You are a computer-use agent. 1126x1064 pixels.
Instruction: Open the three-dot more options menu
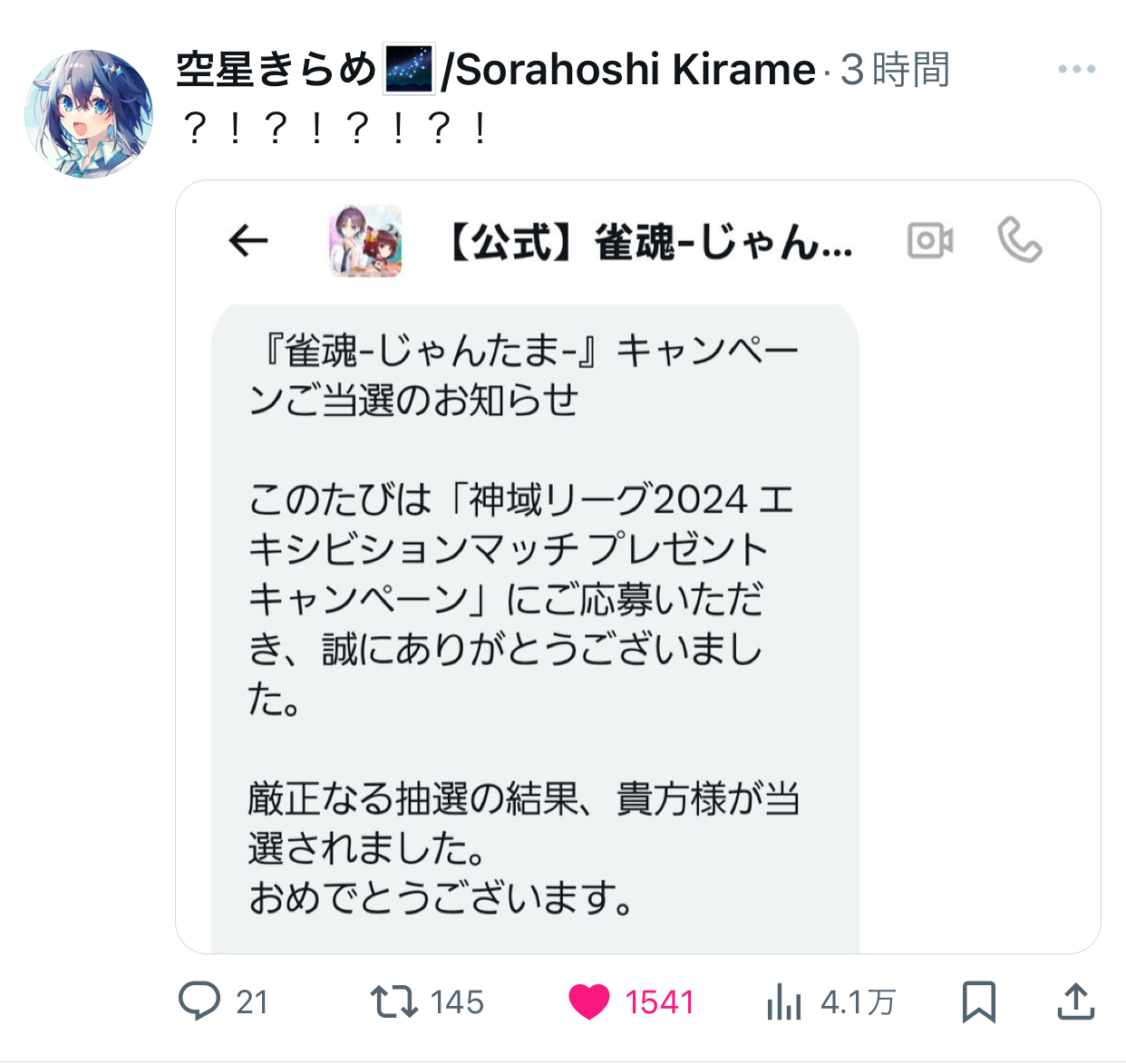(1076, 70)
